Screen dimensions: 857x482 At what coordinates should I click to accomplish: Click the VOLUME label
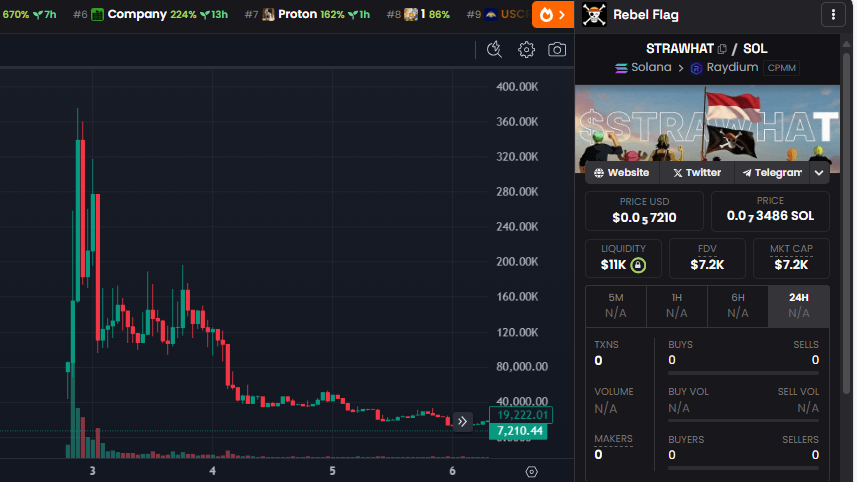(614, 392)
